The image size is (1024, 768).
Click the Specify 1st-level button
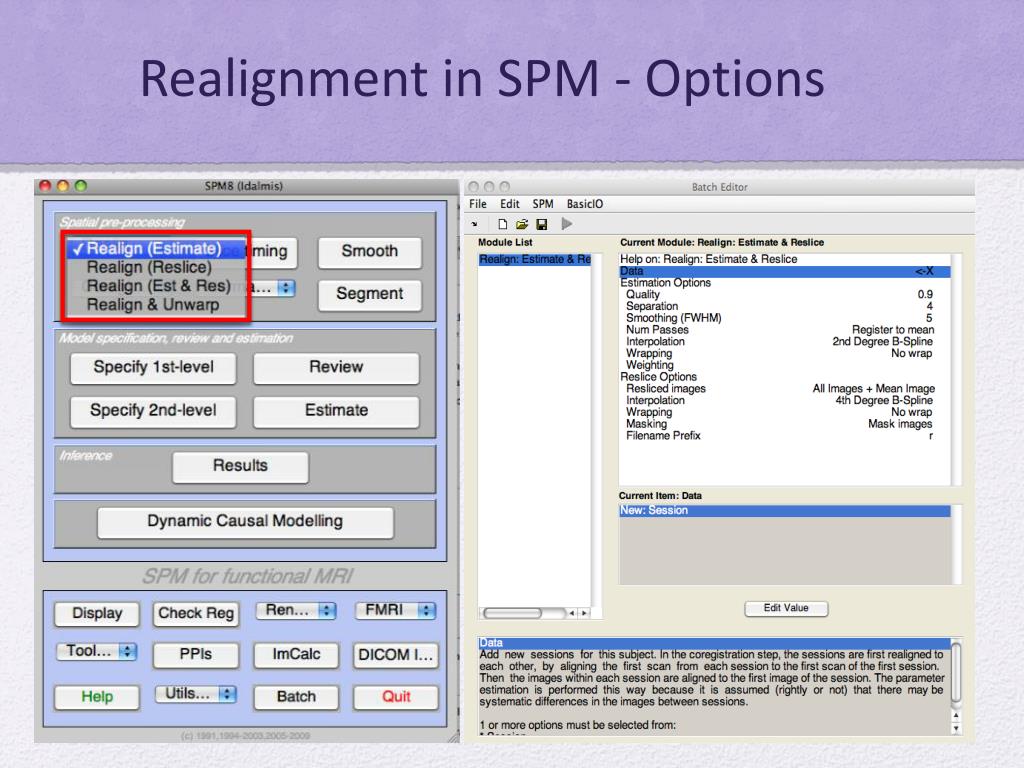pos(153,368)
